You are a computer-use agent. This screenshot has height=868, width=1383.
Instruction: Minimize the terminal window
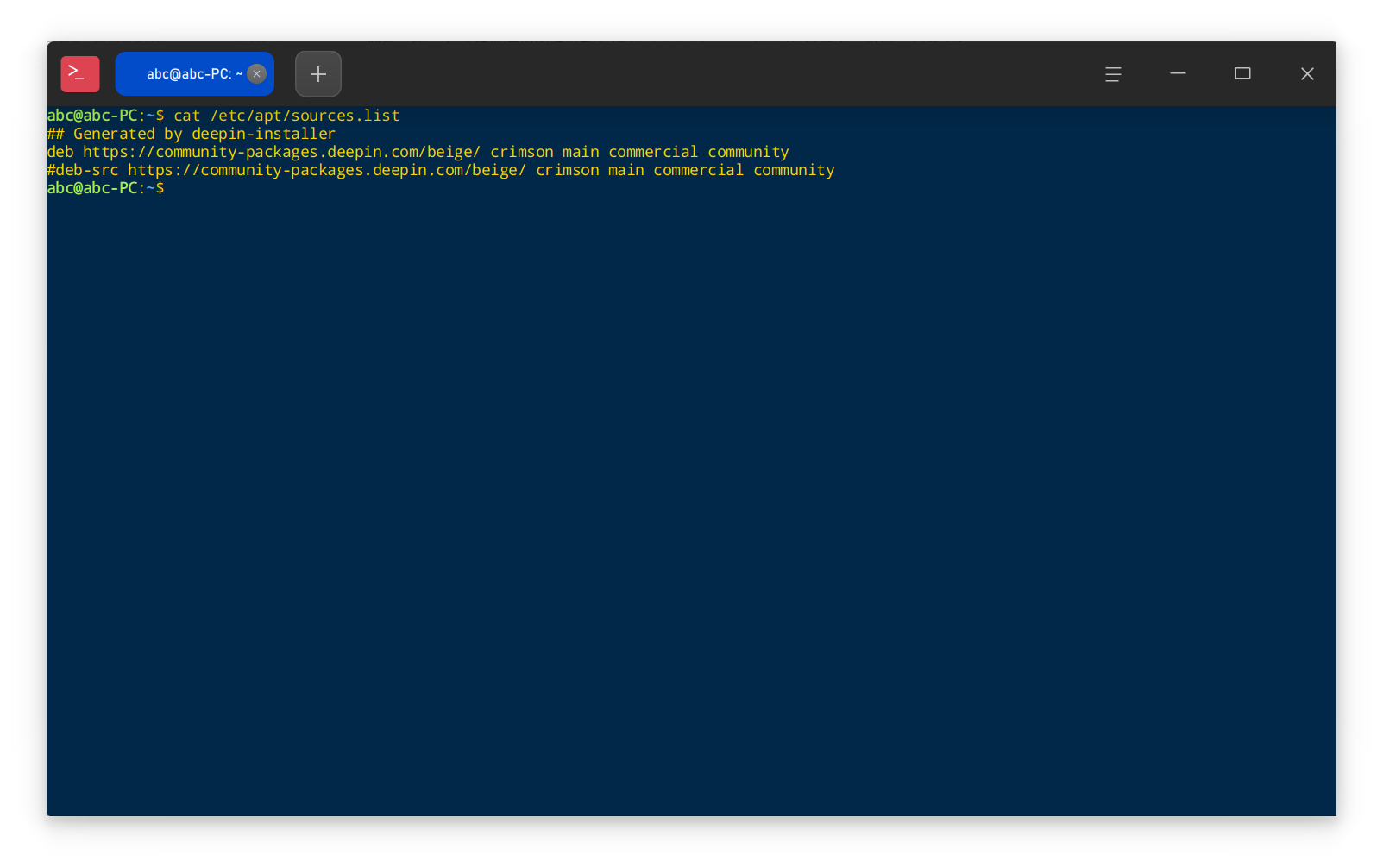pos(1178,74)
